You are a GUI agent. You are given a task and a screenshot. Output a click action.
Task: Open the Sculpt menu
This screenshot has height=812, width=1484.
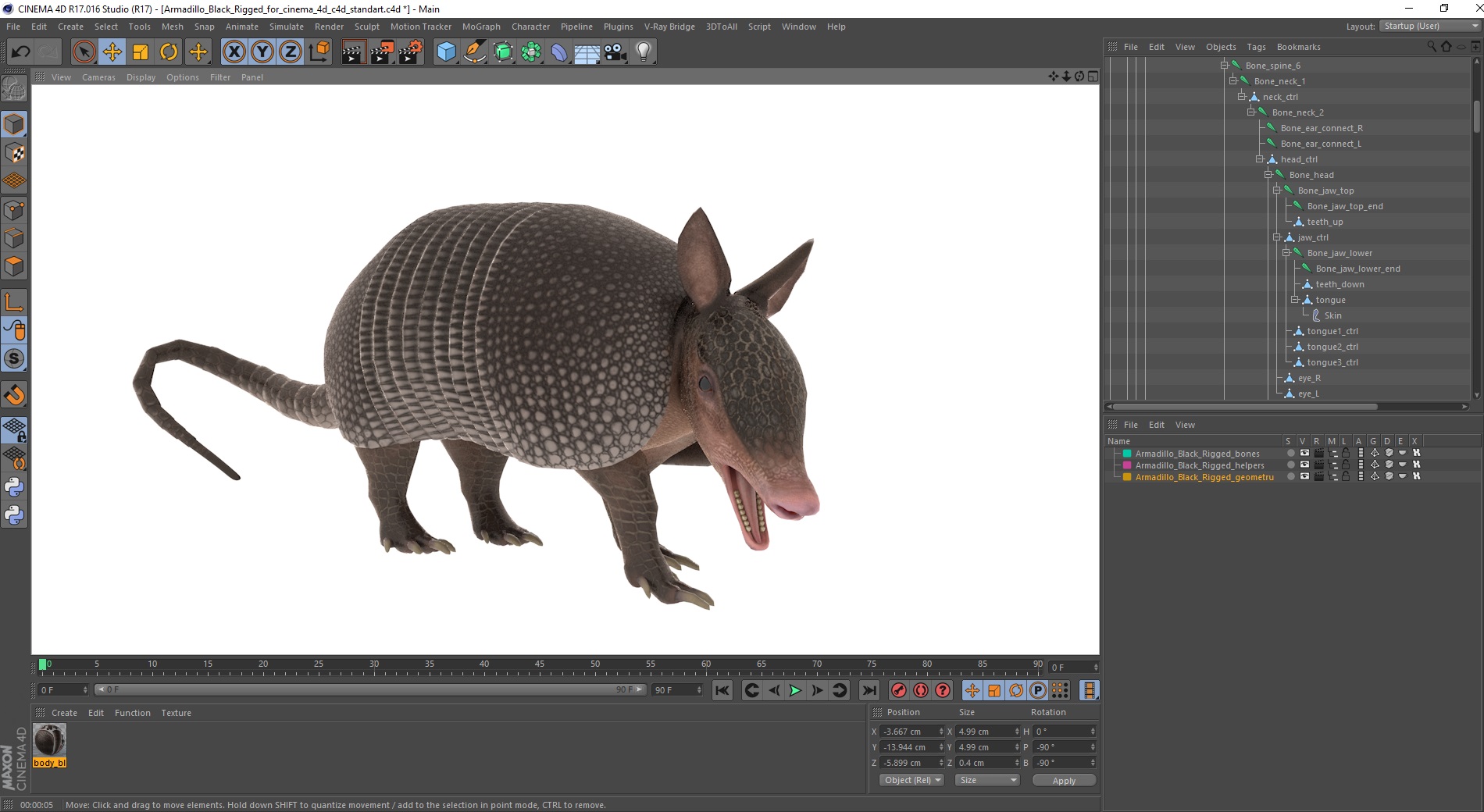(366, 27)
